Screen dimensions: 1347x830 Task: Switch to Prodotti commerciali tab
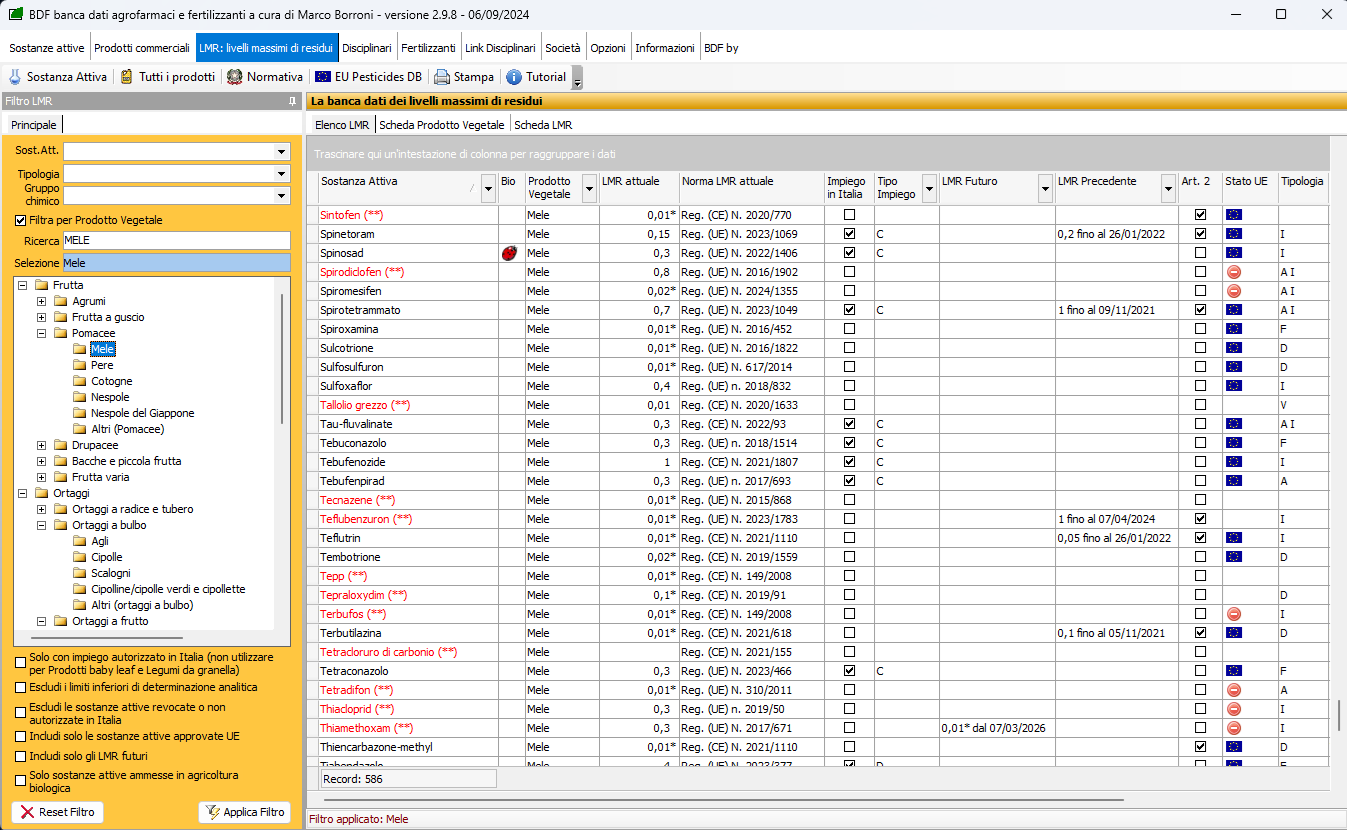point(142,48)
